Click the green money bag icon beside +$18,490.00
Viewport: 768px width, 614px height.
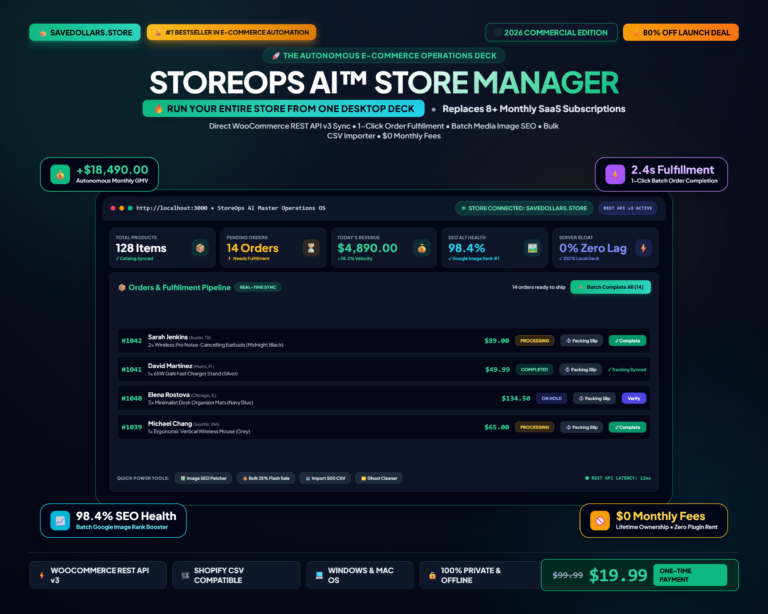click(x=60, y=174)
